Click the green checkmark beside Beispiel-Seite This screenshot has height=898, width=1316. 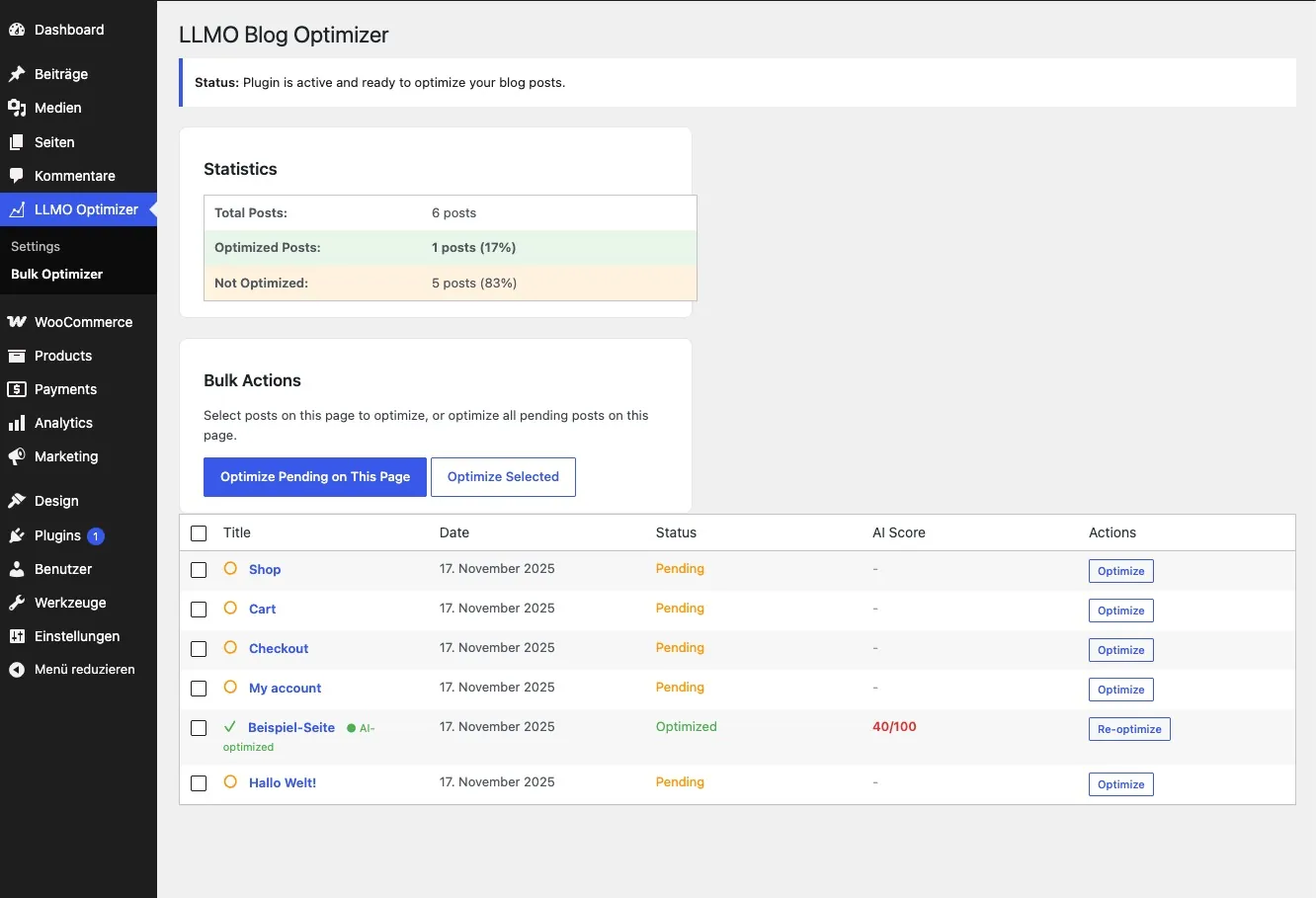click(230, 726)
